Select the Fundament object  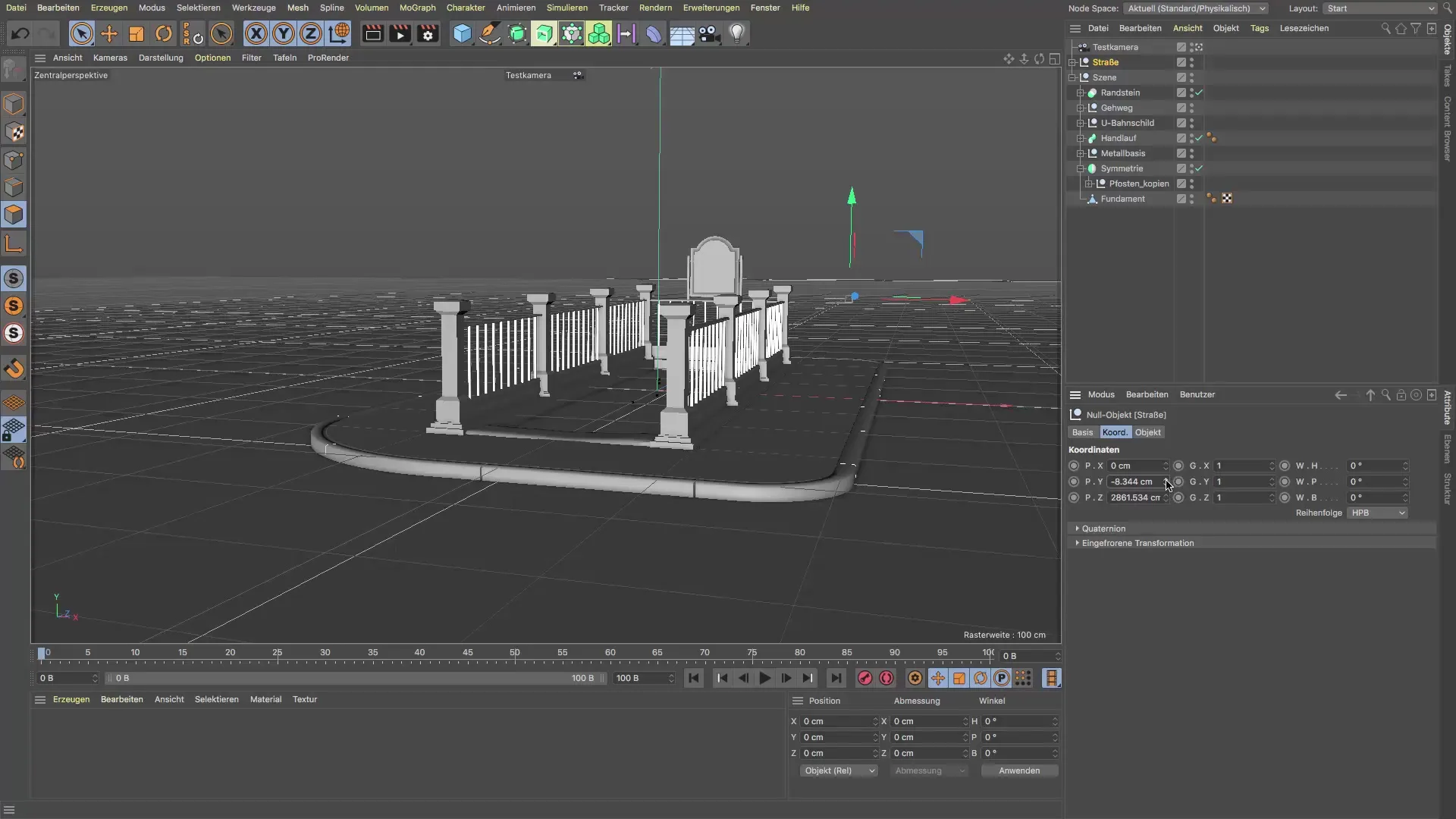(1122, 199)
